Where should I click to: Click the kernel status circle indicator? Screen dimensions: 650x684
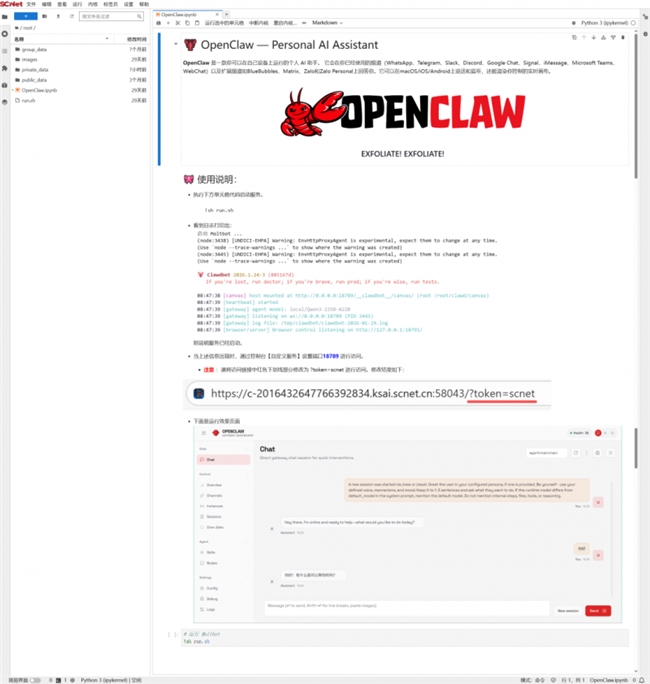[x=633, y=23]
